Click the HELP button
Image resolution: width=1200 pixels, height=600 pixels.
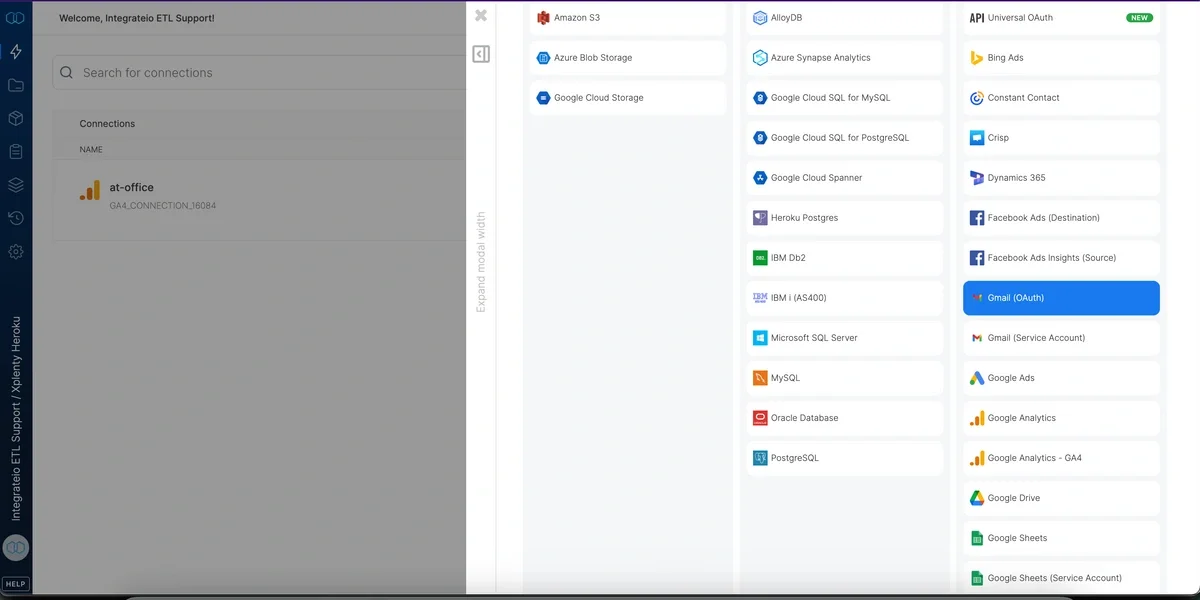point(16,584)
